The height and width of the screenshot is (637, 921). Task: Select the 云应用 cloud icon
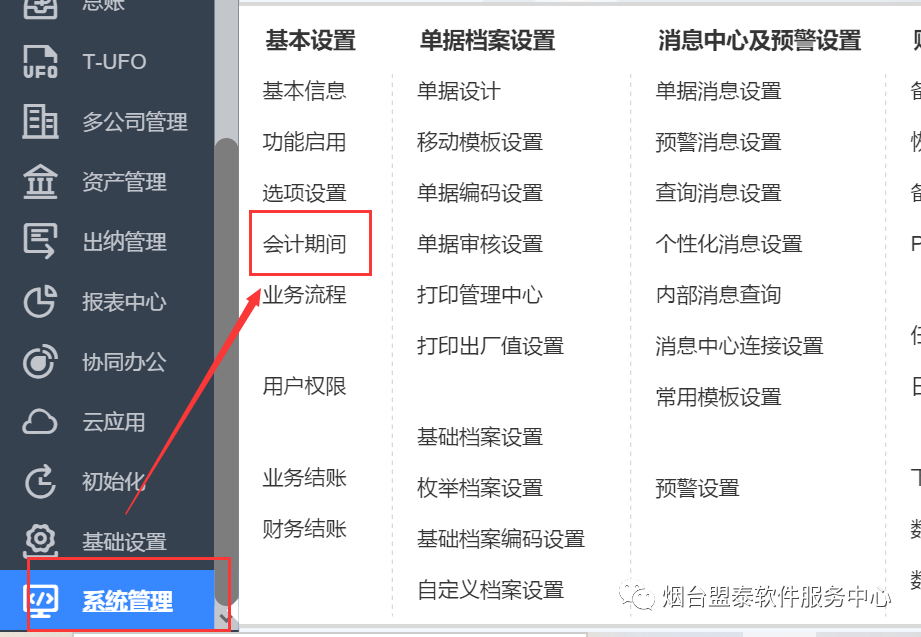40,421
